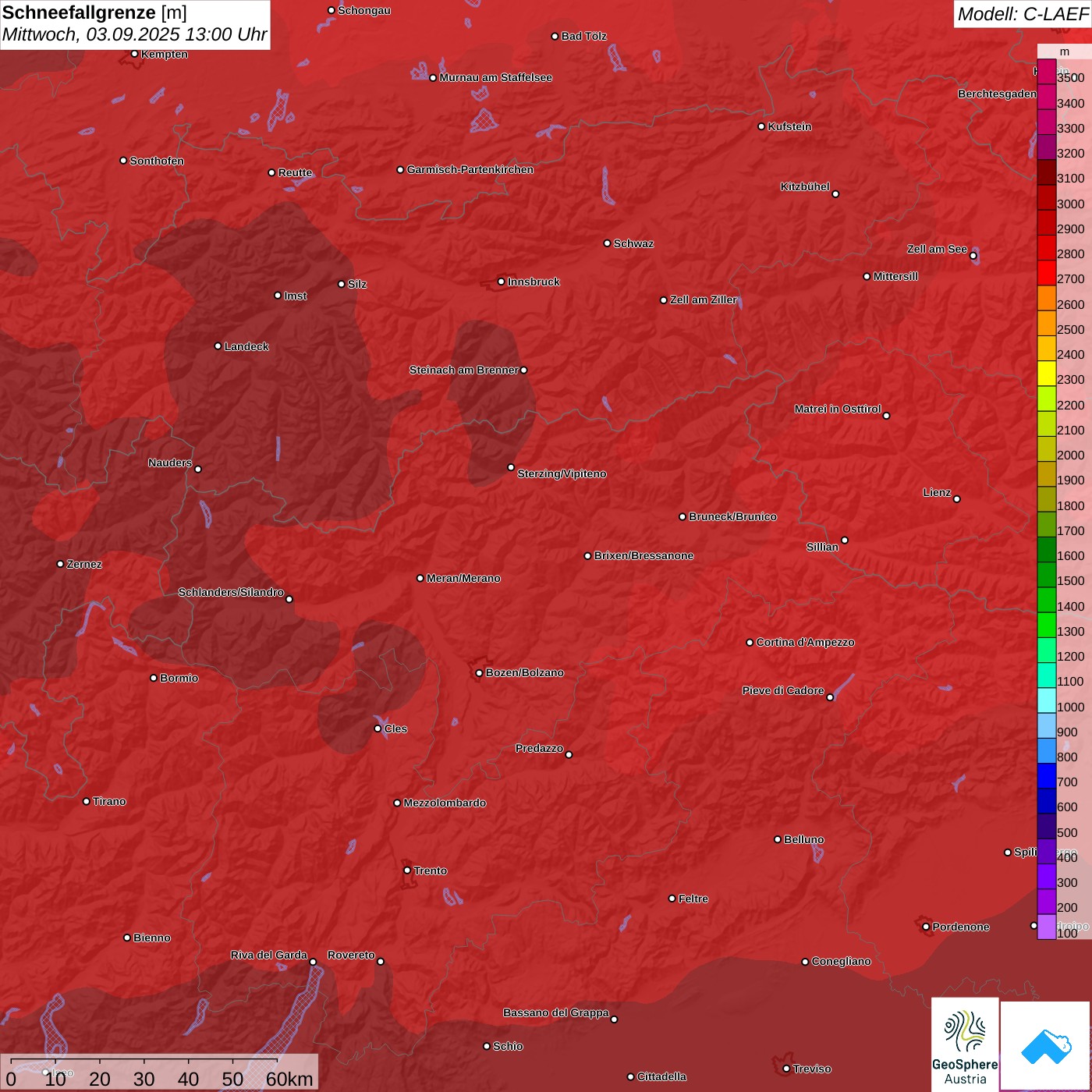
Task: Click the 'Predazzo' label
Action: [539, 748]
